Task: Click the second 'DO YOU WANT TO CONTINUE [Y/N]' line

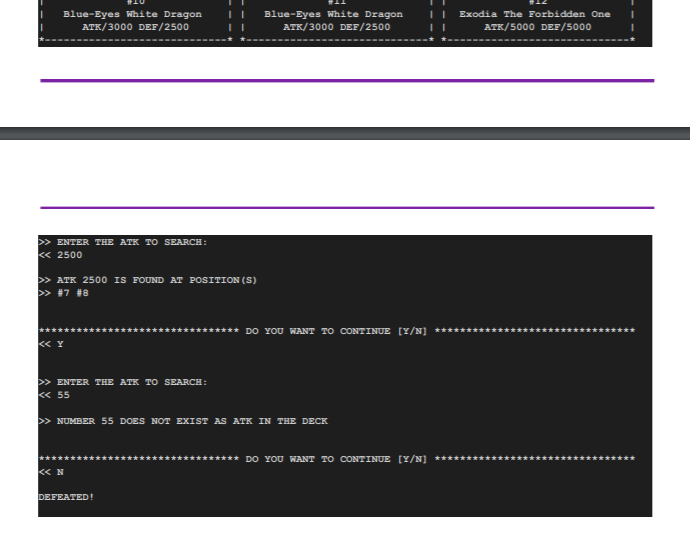Action: (x=337, y=459)
